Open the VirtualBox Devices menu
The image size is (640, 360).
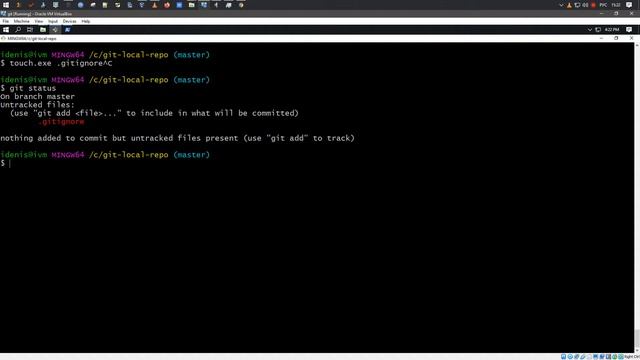click(x=69, y=21)
